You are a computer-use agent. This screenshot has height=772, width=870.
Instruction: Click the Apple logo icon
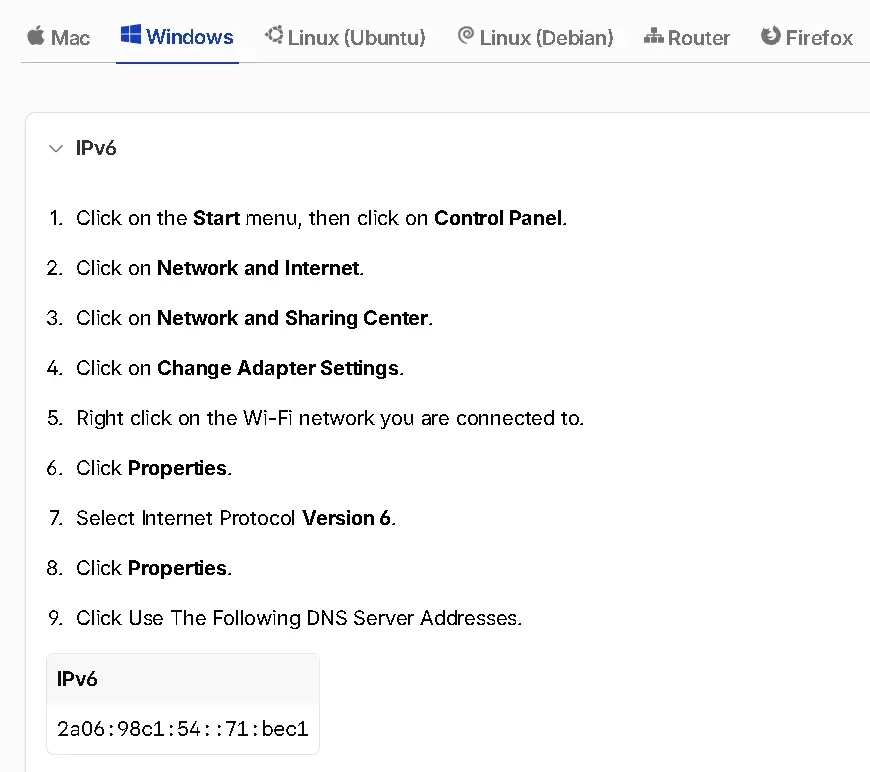point(36,36)
